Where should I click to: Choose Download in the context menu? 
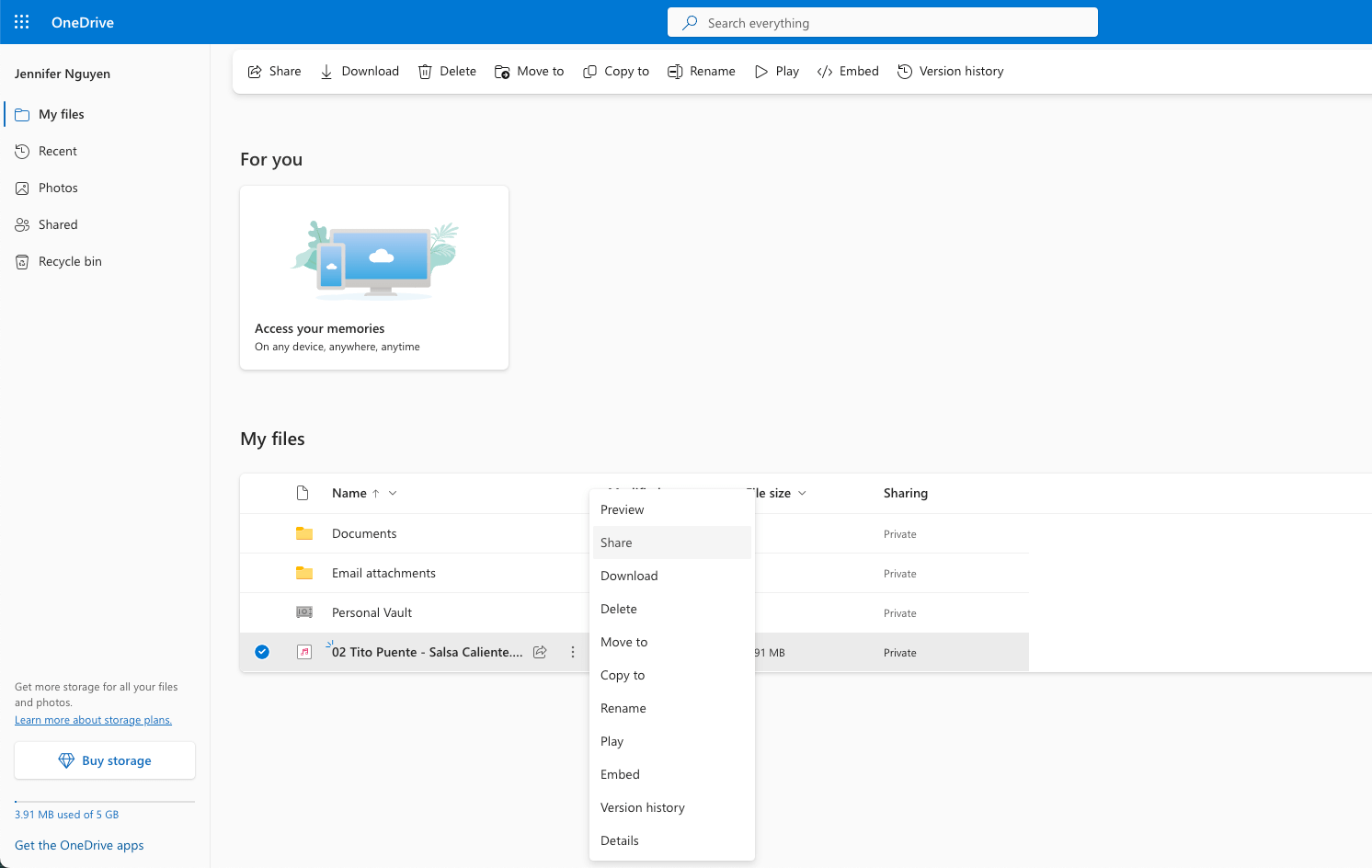point(672,576)
